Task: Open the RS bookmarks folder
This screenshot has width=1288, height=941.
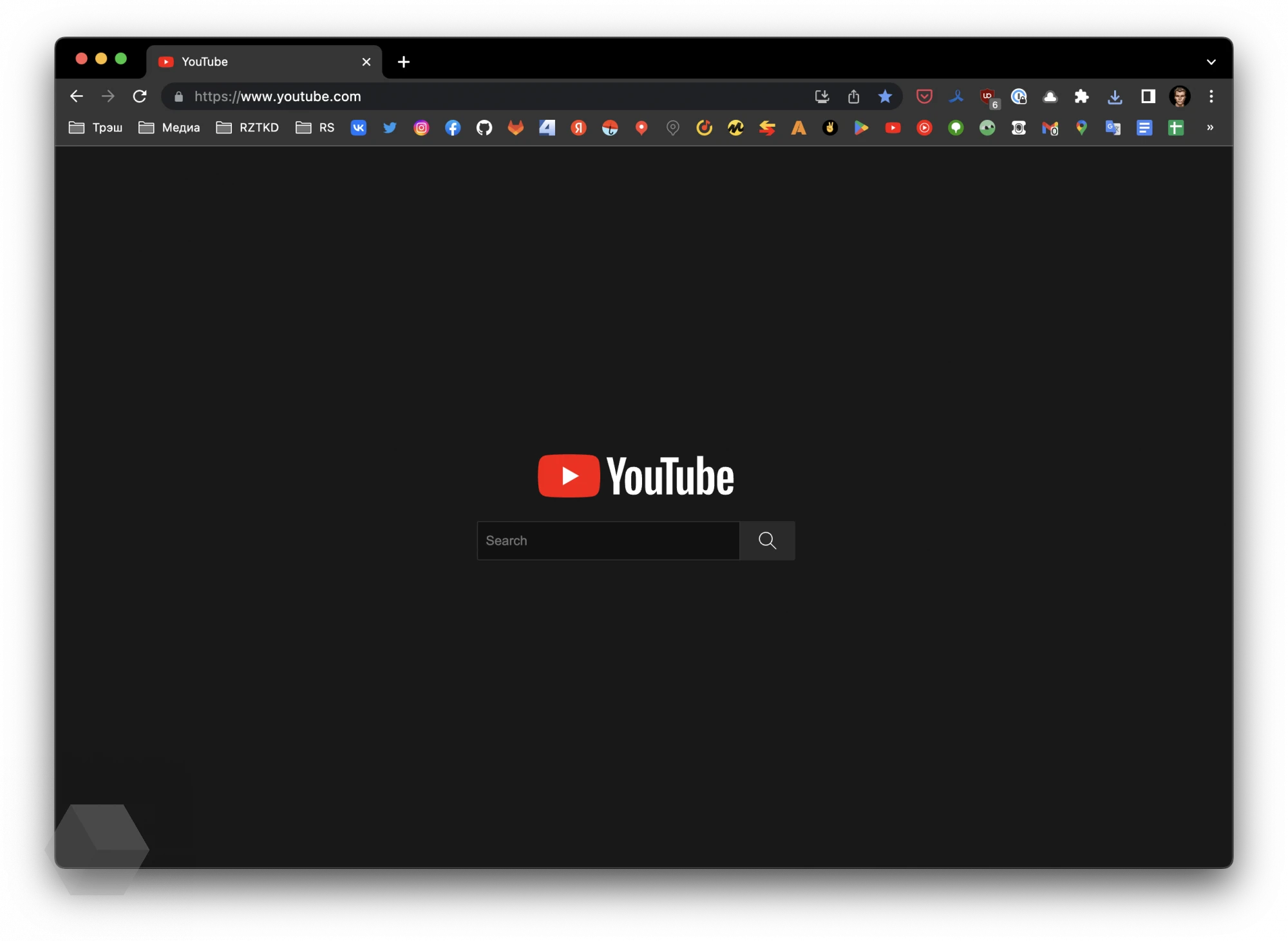Action: pos(315,128)
